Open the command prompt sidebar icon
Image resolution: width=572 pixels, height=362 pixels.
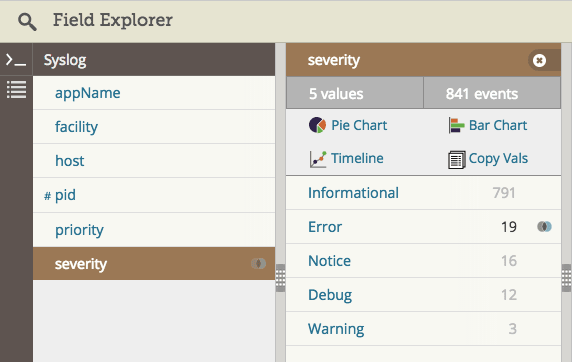coord(16,60)
